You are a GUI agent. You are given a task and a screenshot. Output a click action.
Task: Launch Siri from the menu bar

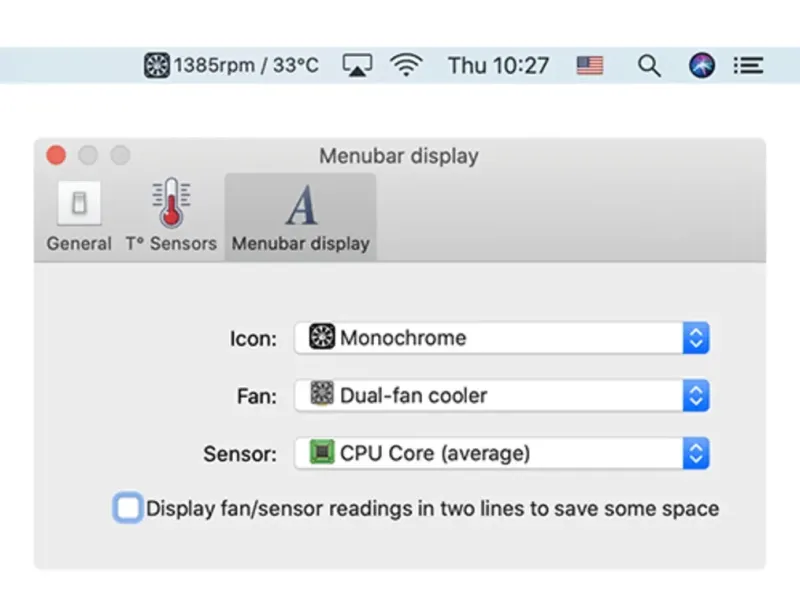coord(703,66)
